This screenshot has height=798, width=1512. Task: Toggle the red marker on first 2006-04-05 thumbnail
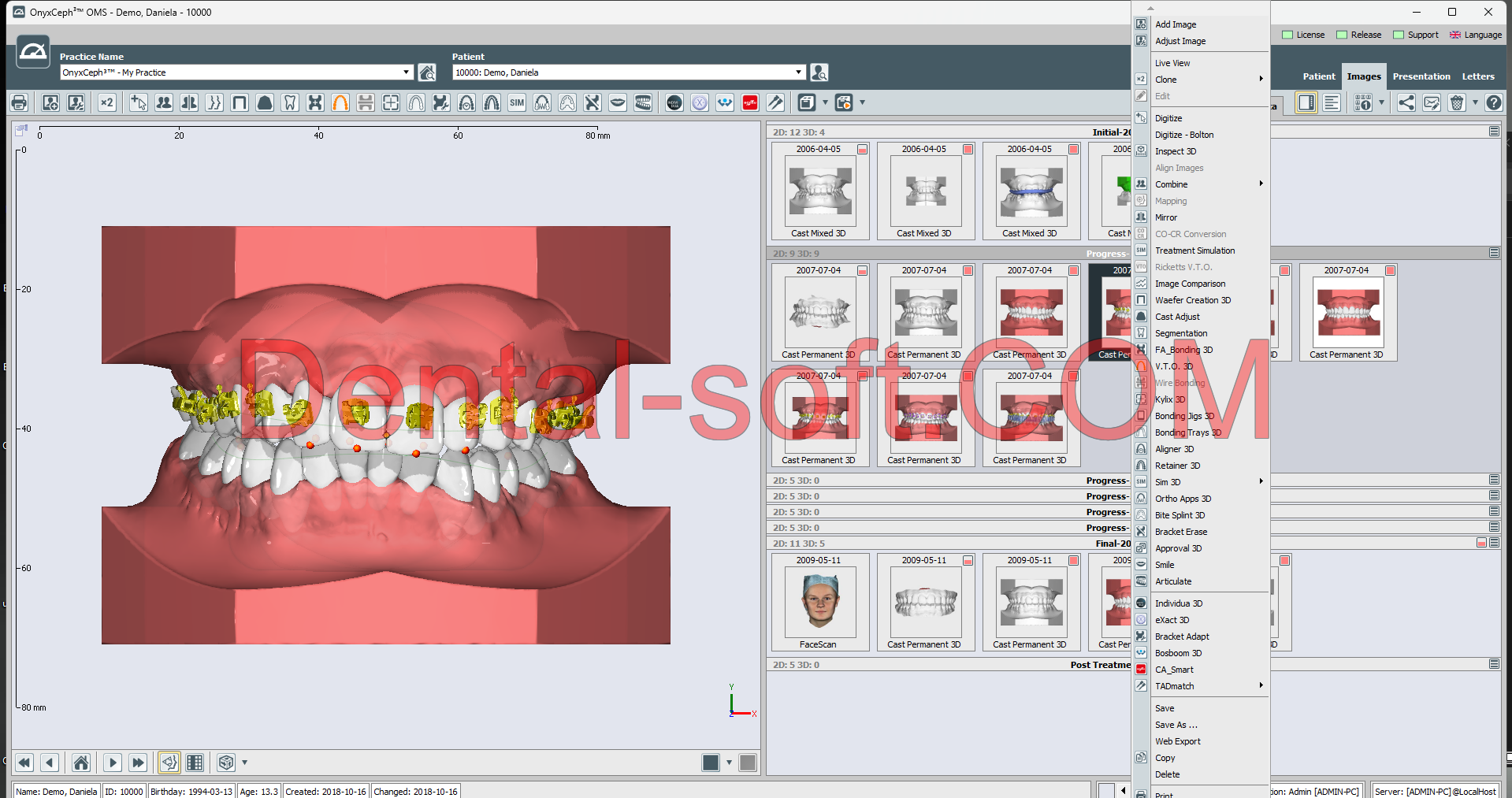[863, 149]
